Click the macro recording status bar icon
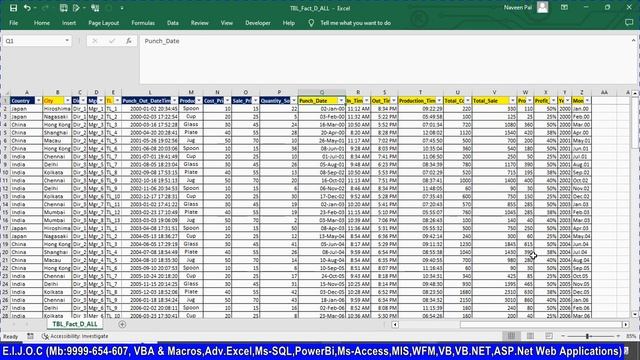The image size is (640, 360). tap(30, 336)
